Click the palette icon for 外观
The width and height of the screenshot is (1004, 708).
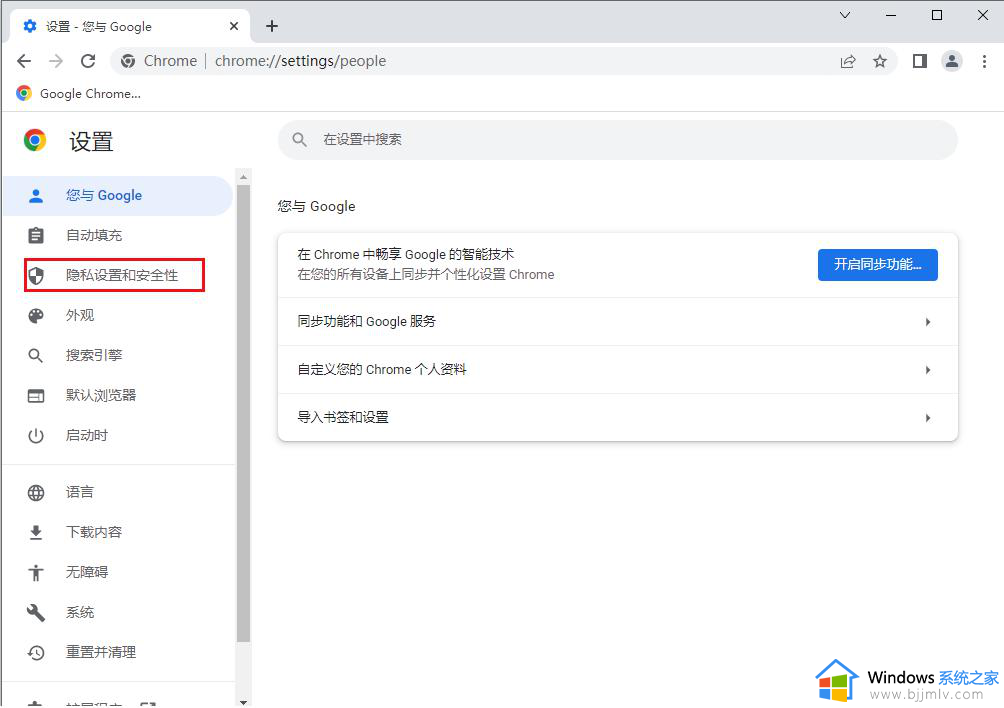coord(36,316)
